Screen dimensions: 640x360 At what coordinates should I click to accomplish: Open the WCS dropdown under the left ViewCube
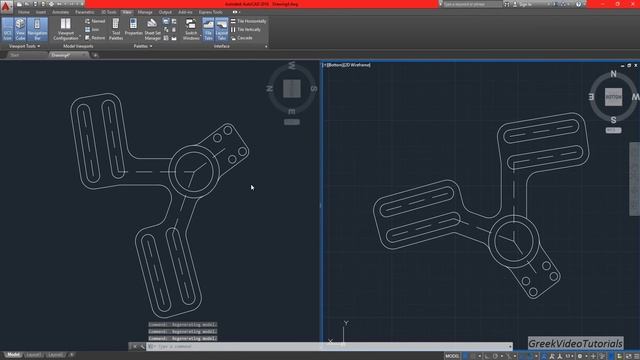[x=291, y=122]
